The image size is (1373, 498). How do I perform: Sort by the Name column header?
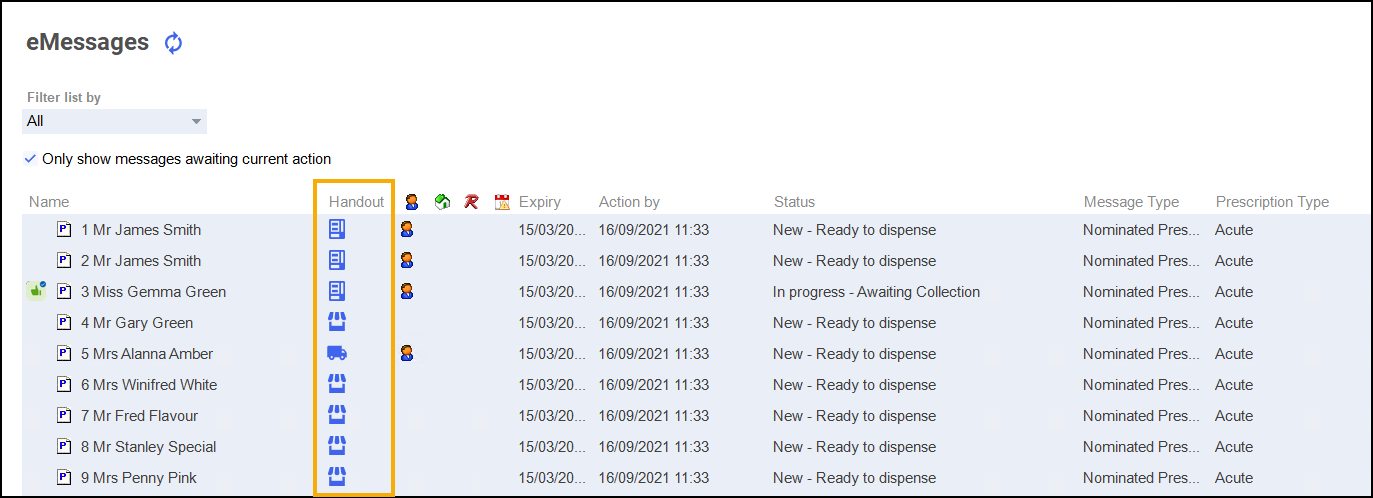click(49, 202)
